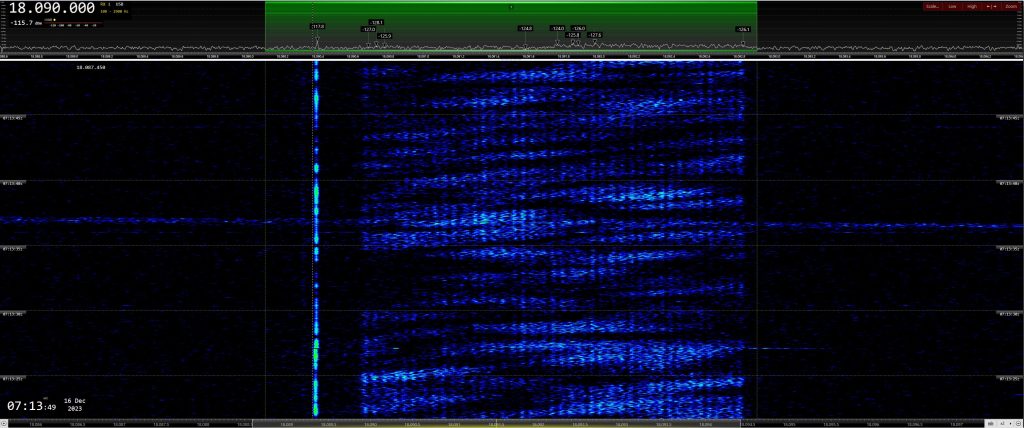Click the small handle atop green passband
Screen dimensions: 1024x428
pos(511,7)
